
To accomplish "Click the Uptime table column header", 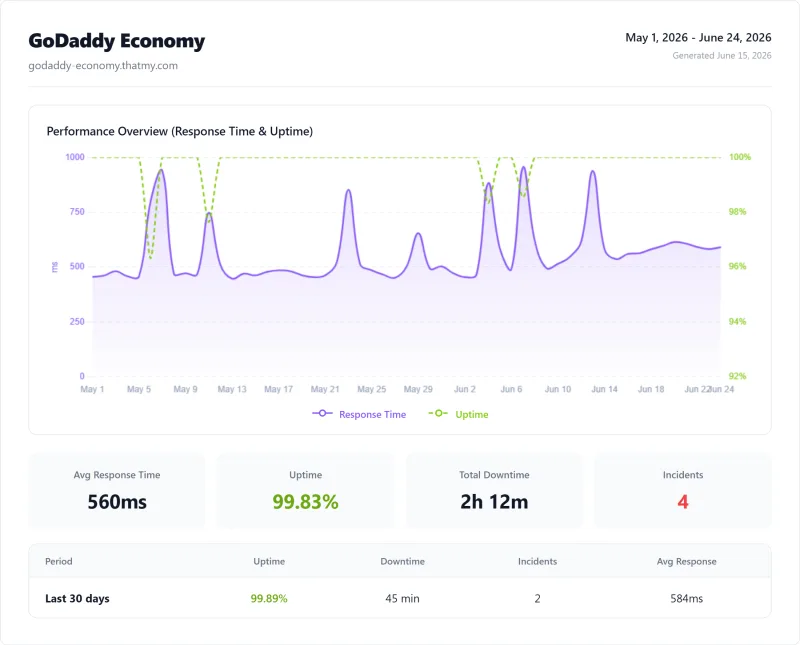I will coord(269,561).
